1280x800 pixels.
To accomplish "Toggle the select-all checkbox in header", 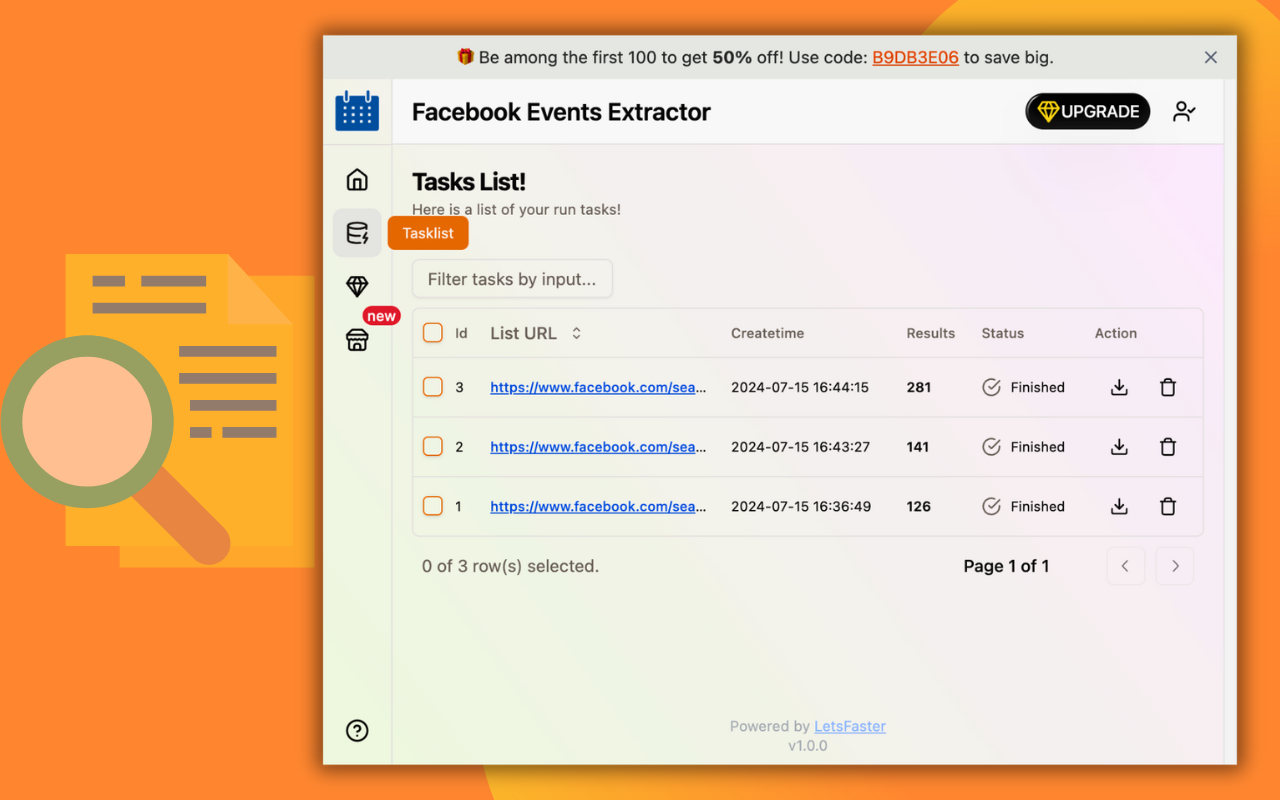I will [x=433, y=333].
